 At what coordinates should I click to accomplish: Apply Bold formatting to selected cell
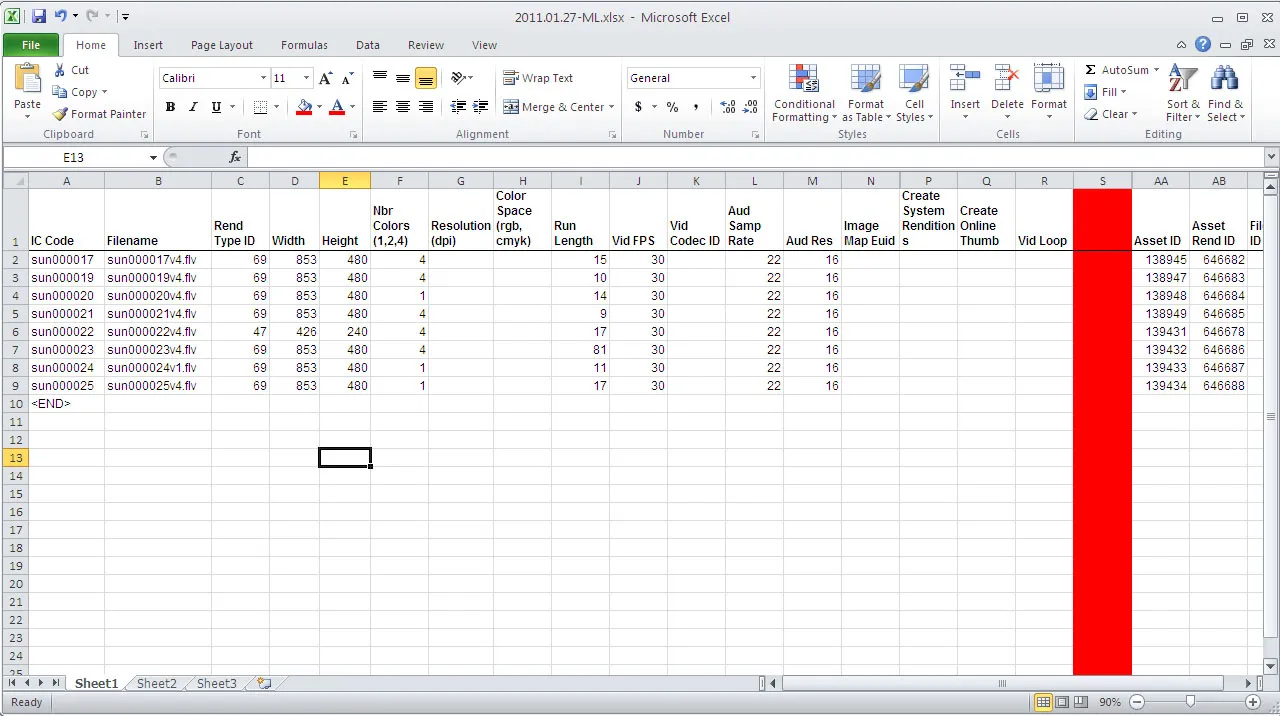(x=170, y=107)
